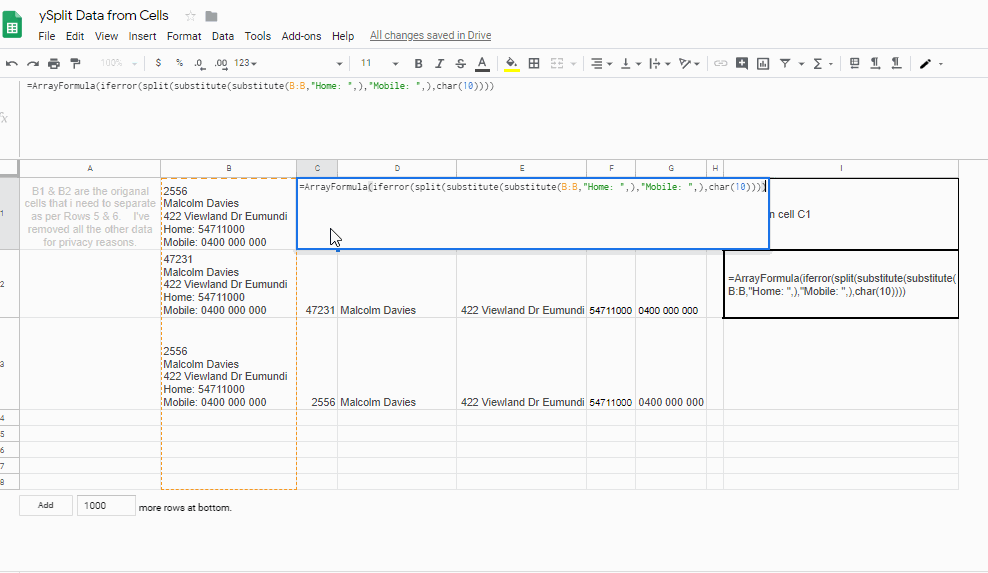The image size is (988, 573).
Task: Open the Tools menu
Action: [x=258, y=36]
